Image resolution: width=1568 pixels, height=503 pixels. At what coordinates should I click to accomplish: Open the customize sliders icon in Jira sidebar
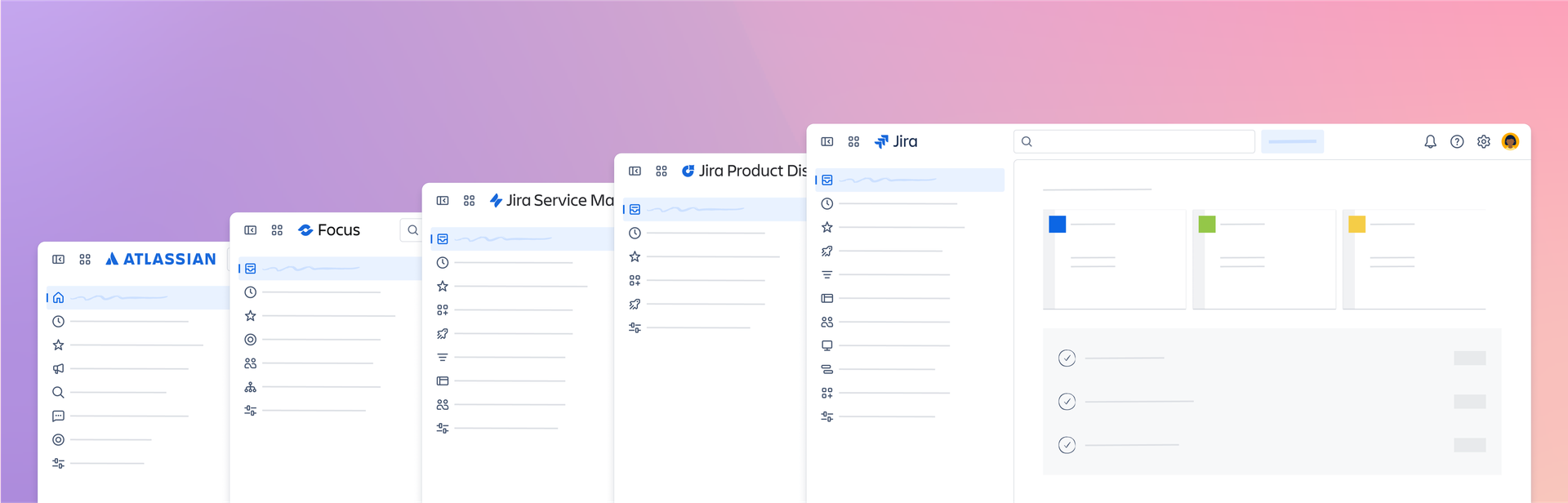[x=827, y=417]
